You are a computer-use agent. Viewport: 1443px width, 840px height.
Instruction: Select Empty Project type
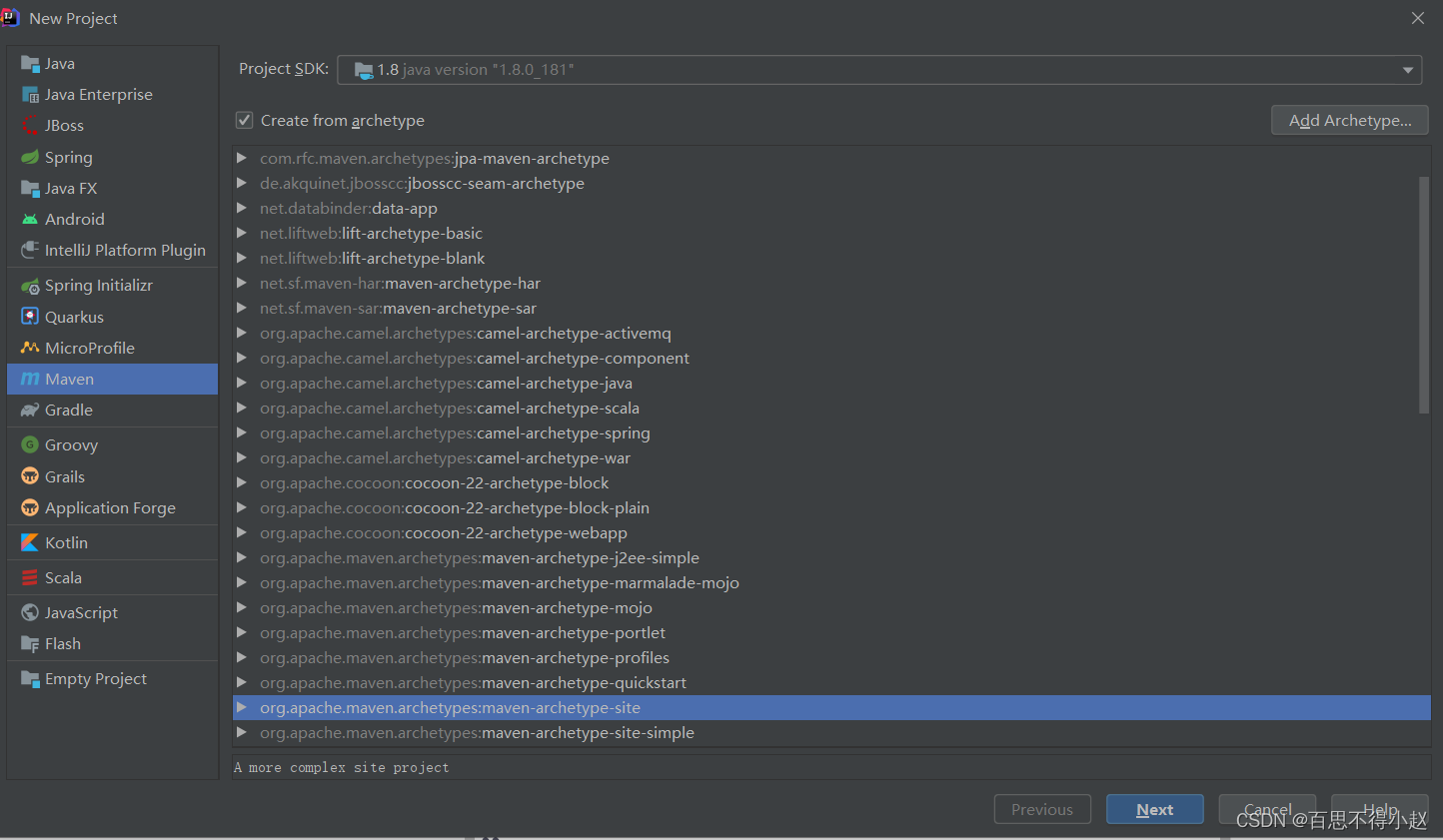(113, 679)
